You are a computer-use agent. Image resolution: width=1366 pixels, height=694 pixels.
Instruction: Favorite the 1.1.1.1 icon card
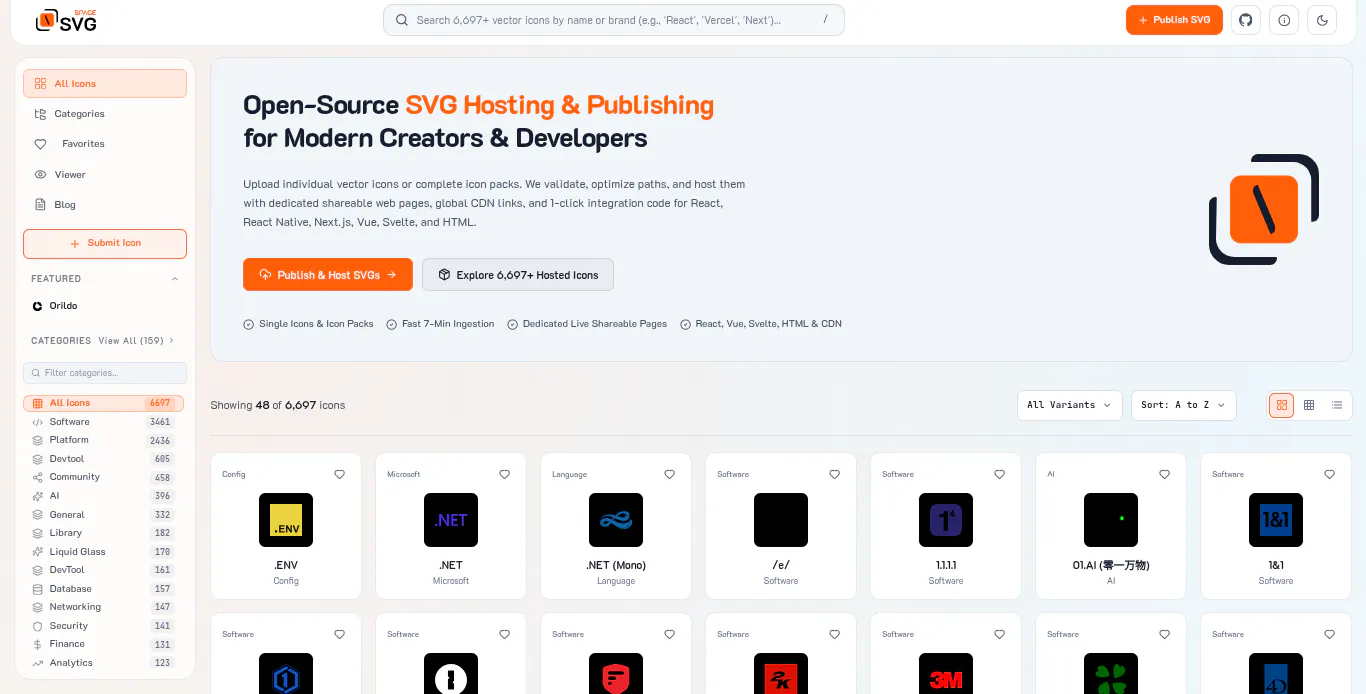1000,474
